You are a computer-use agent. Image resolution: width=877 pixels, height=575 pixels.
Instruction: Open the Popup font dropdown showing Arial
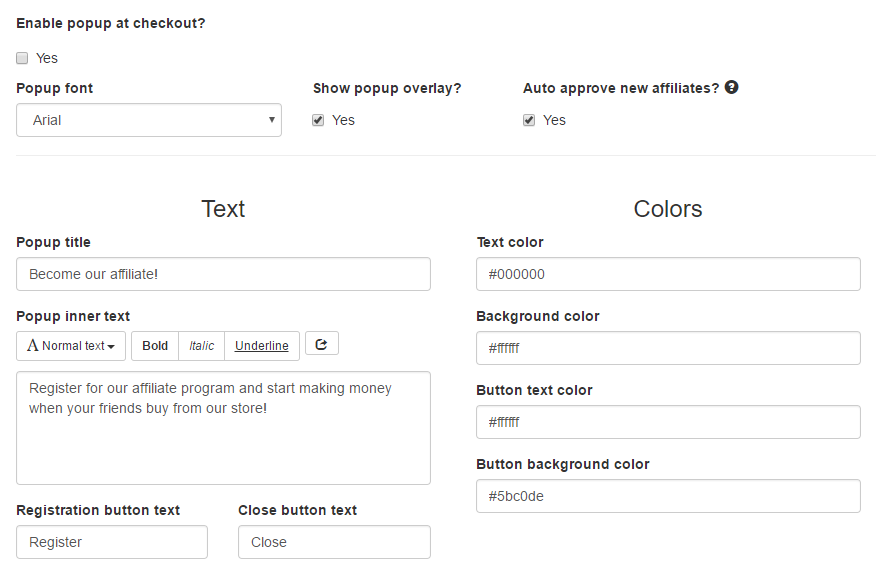149,120
